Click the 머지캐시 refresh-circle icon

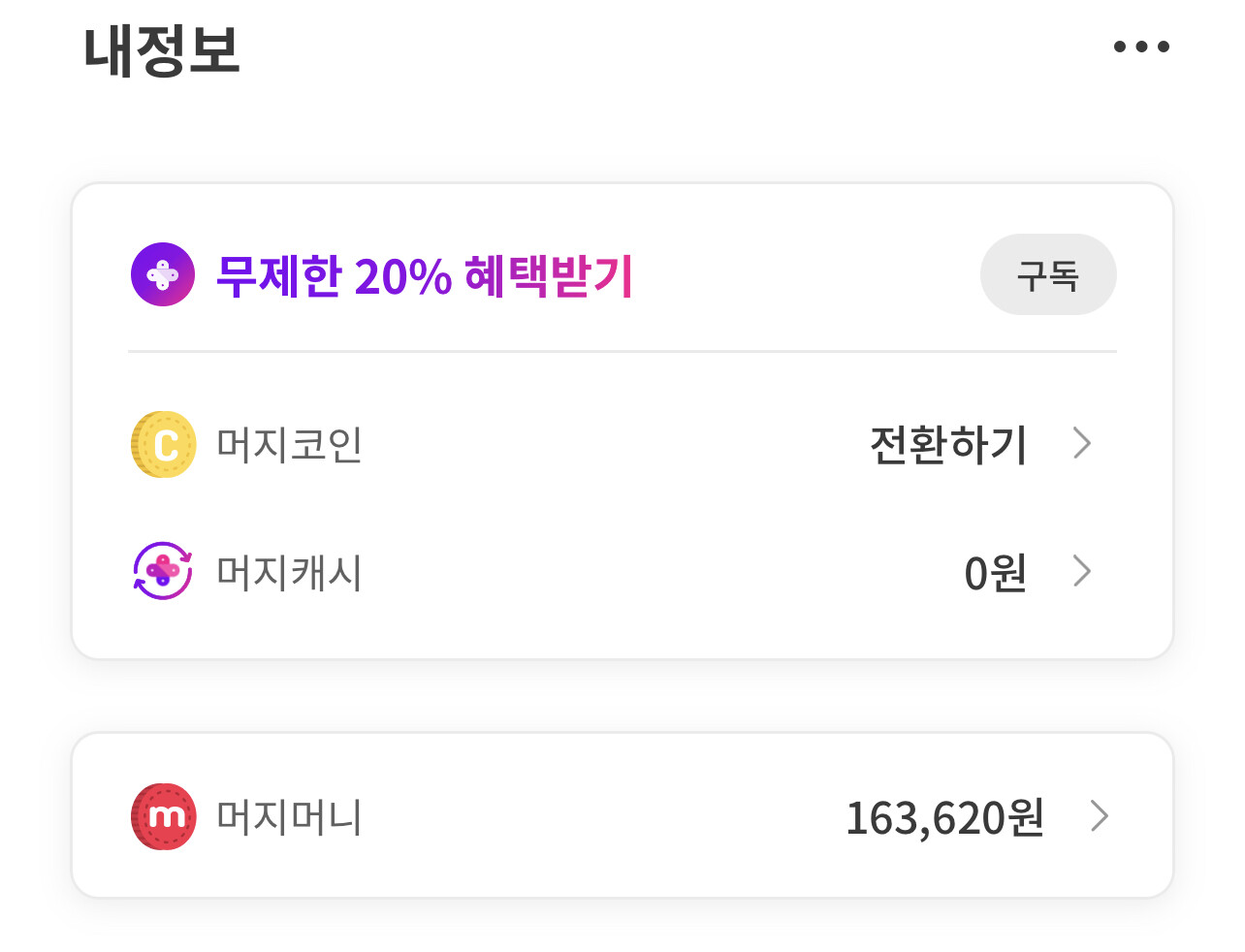(163, 571)
